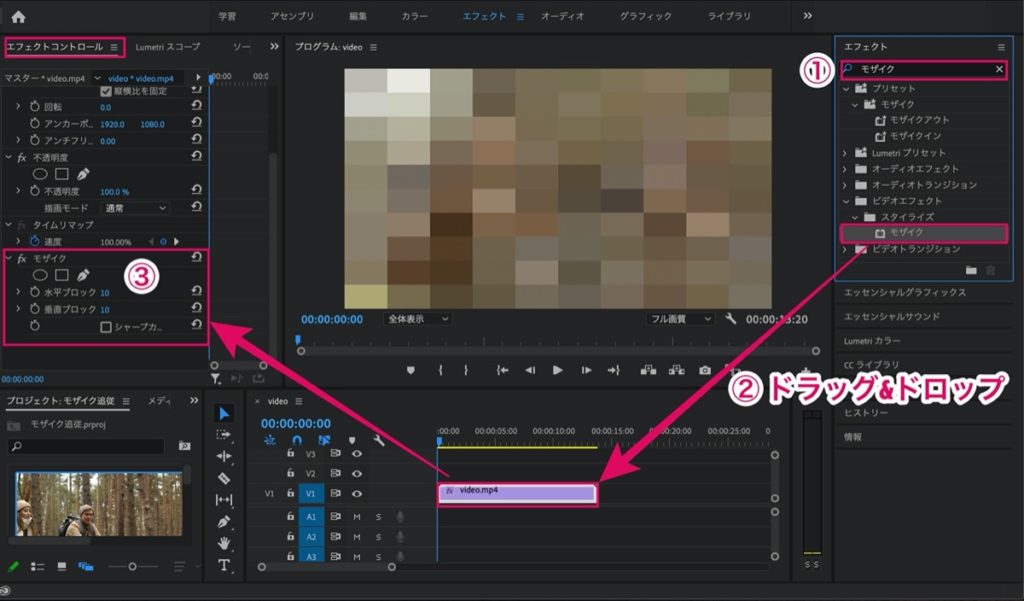Open the 描画モード 通常 dropdown
Viewport: 1024px width, 601px height.
[x=135, y=208]
